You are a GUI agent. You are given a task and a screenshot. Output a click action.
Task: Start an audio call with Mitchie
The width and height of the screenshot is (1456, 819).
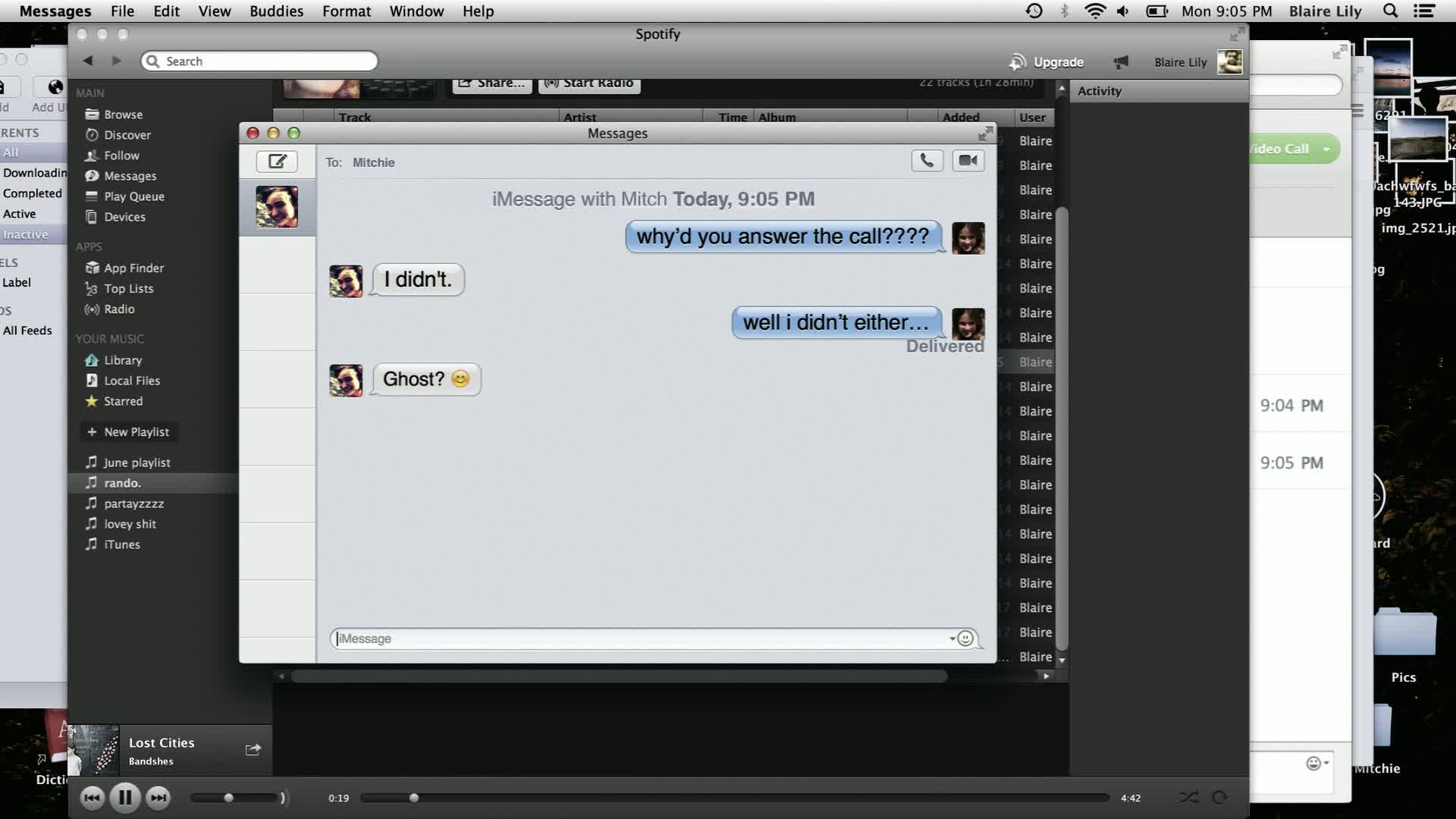click(927, 161)
